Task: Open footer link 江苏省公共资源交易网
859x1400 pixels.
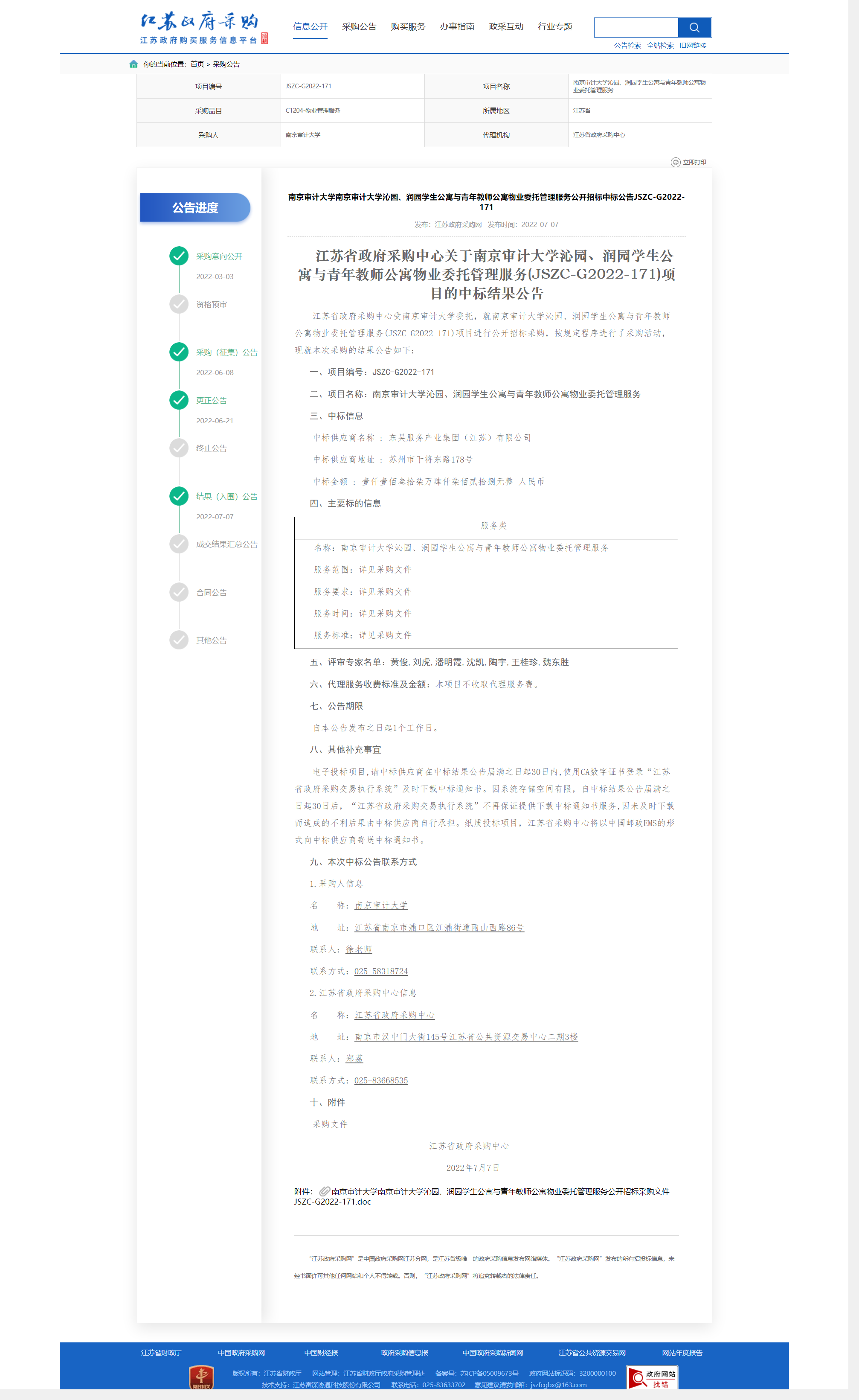Action: click(592, 1352)
